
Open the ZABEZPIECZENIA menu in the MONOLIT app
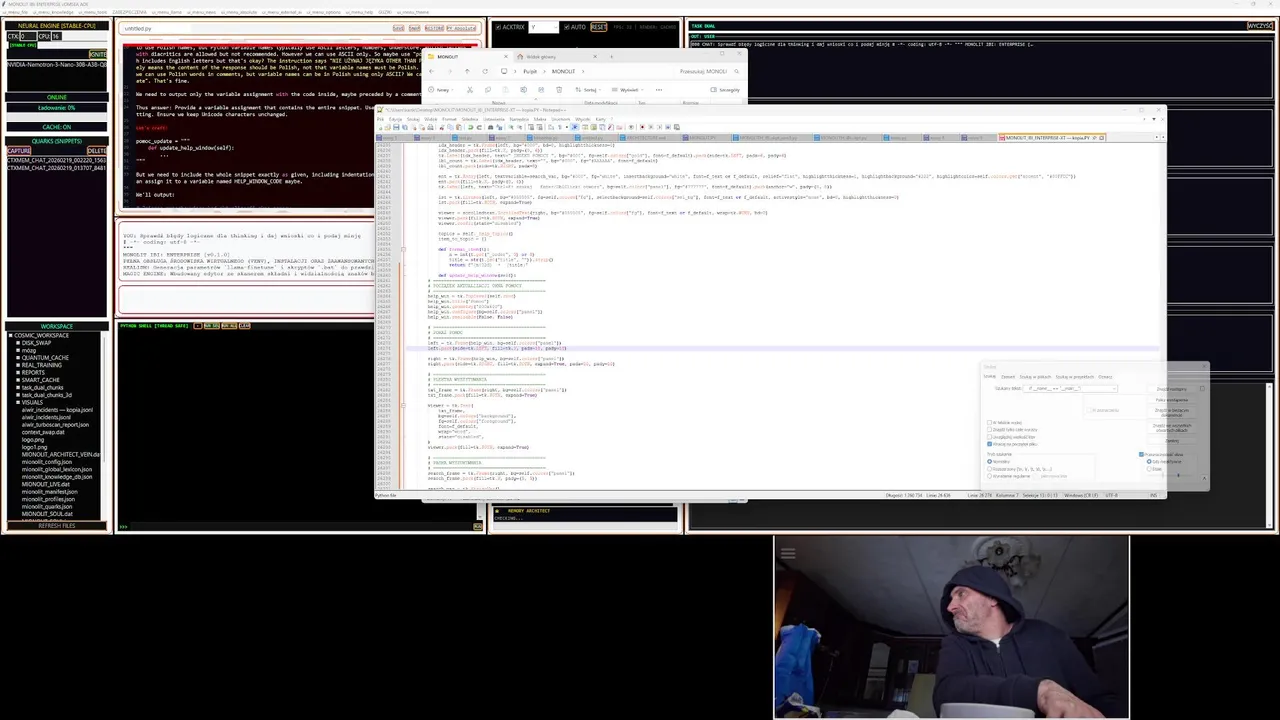coord(129,12)
